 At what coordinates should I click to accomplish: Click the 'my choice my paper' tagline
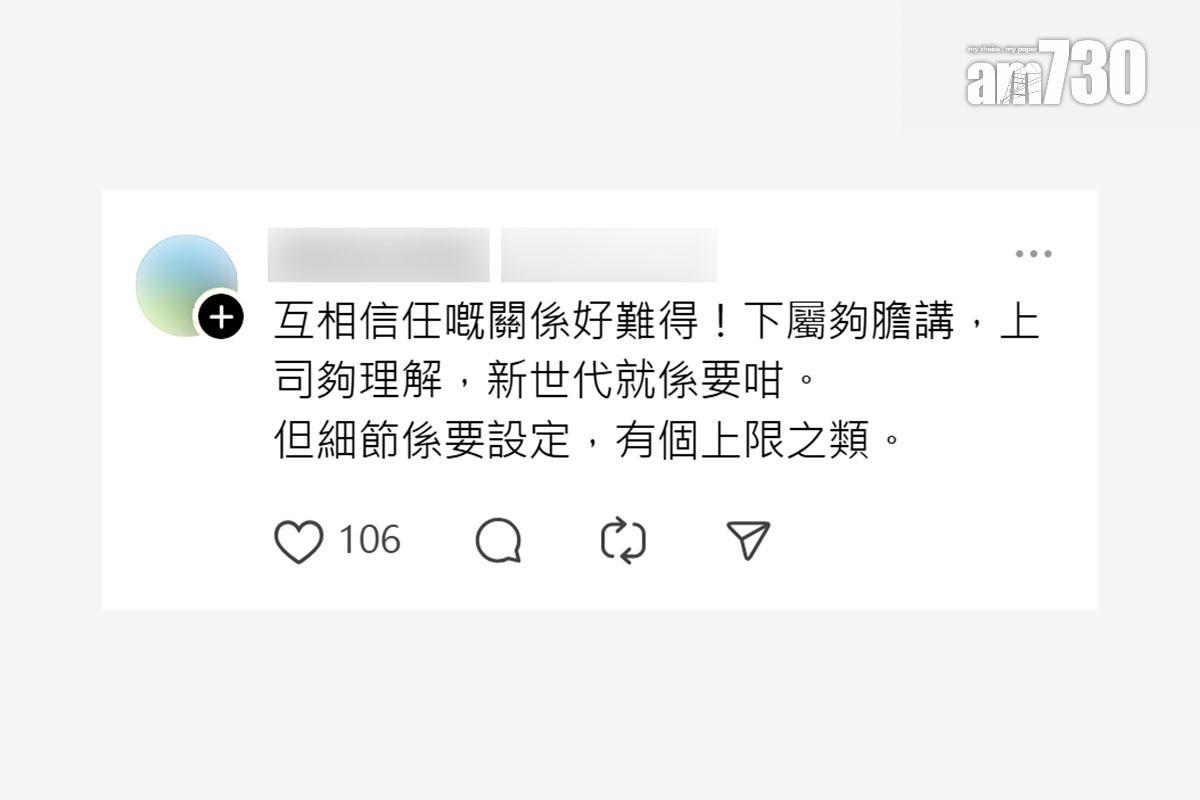(x=1001, y=48)
